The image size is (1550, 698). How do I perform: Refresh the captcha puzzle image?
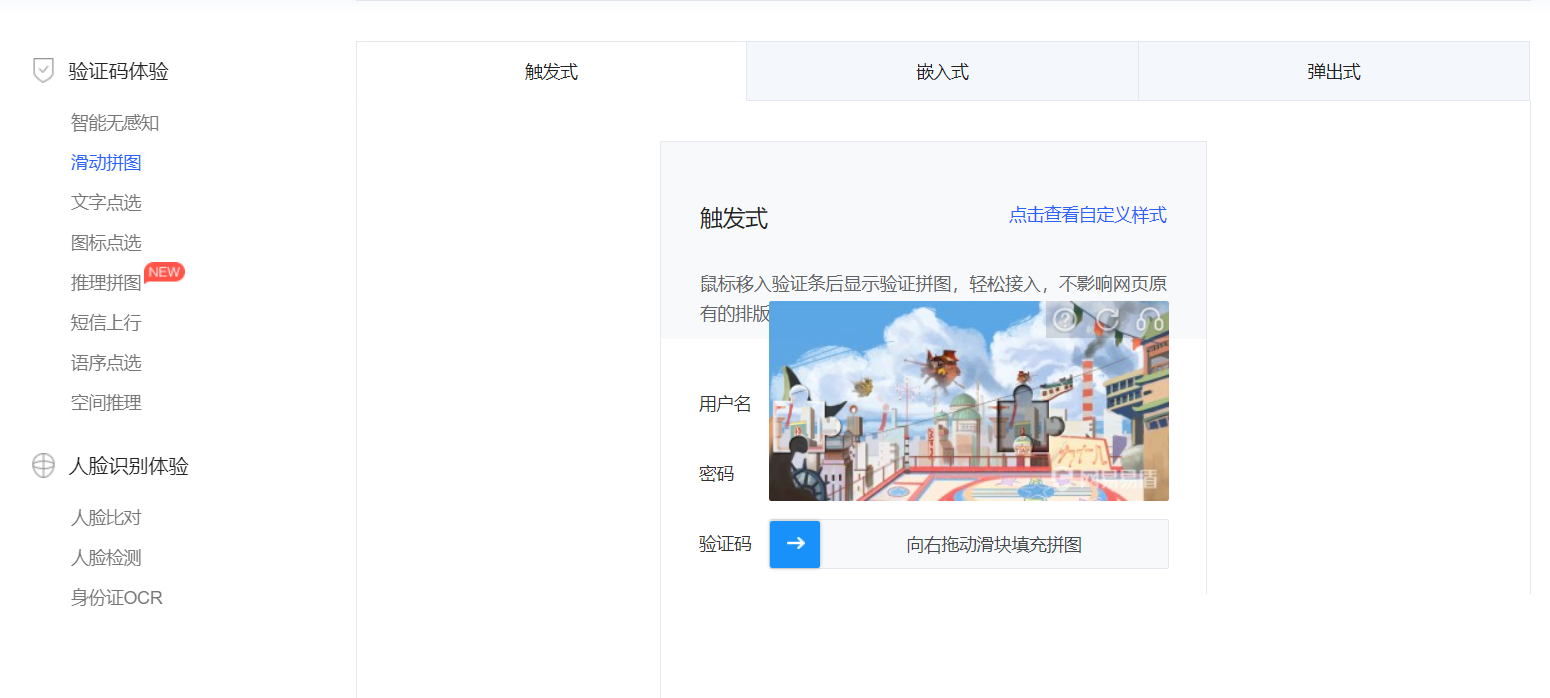(x=1106, y=319)
